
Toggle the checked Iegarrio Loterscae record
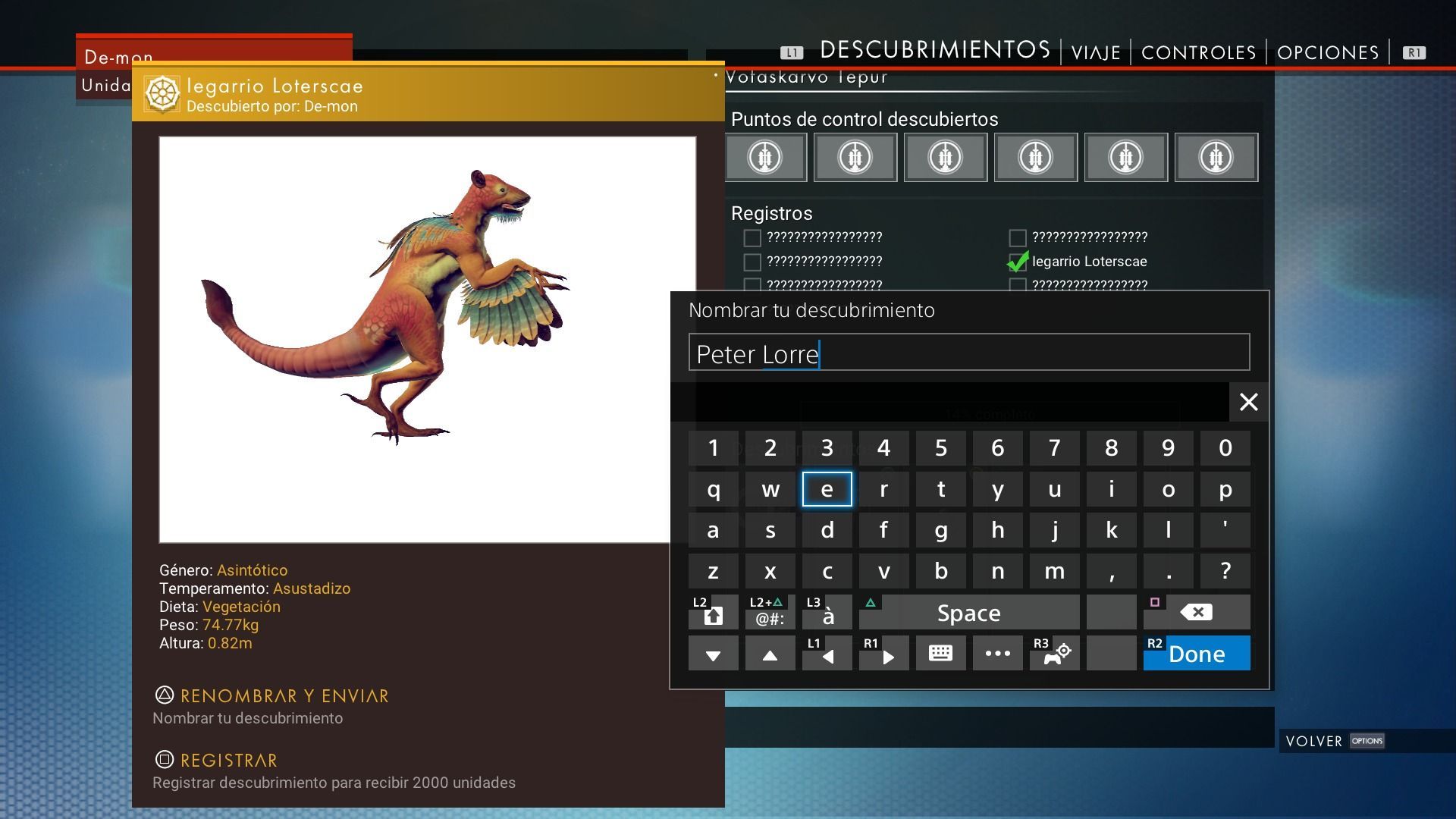(1018, 262)
